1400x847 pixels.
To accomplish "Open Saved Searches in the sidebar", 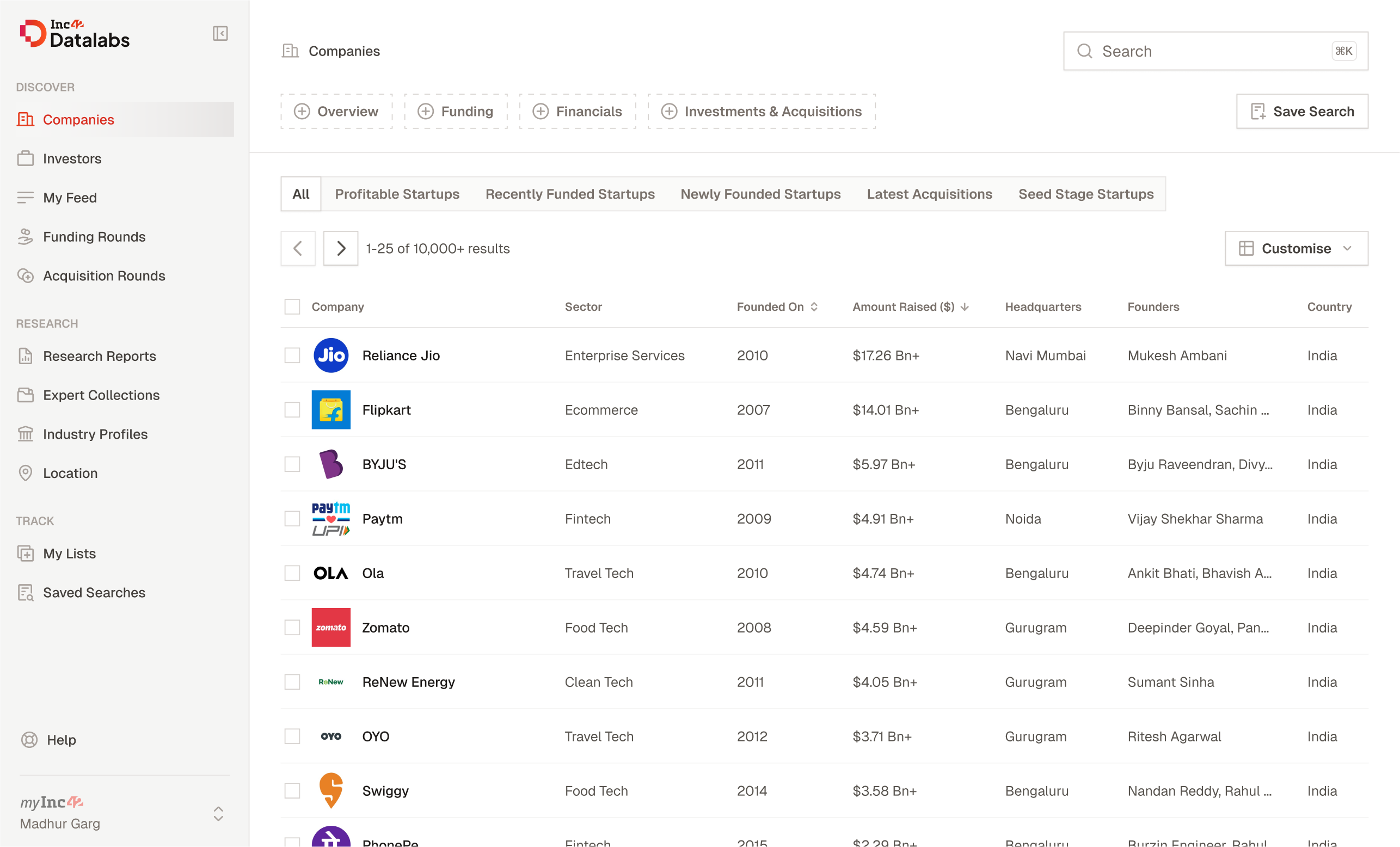I will [x=94, y=592].
